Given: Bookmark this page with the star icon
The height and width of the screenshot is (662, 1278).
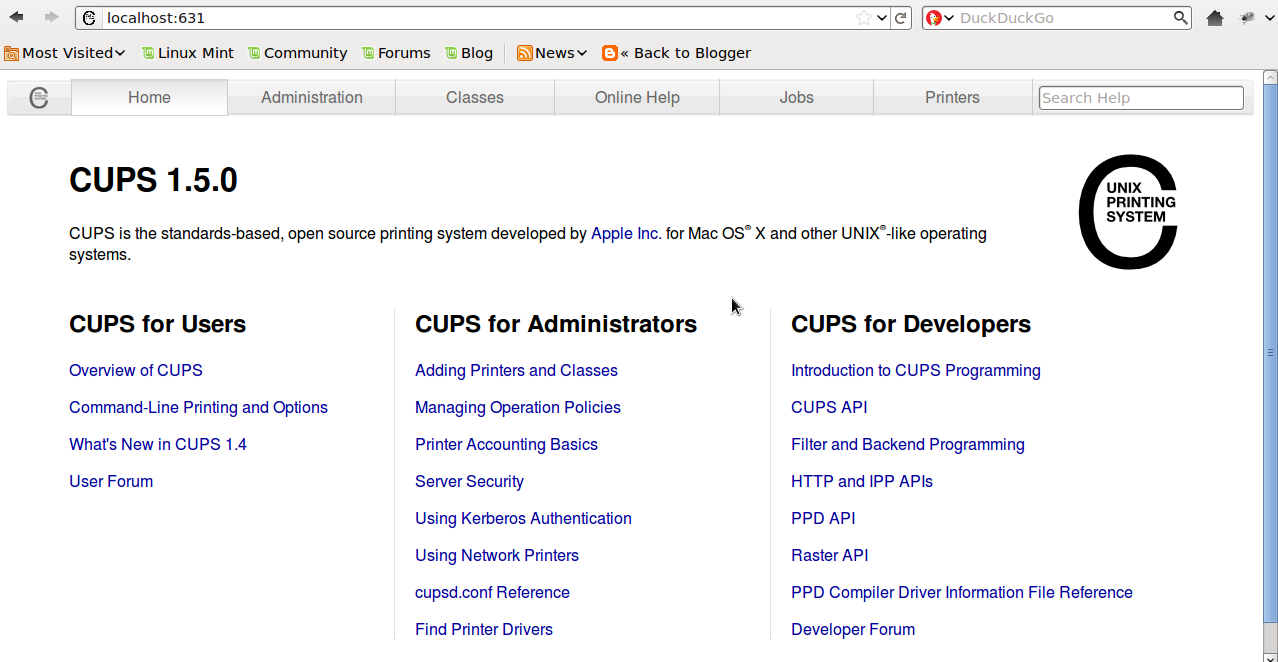Looking at the screenshot, I should (863, 18).
